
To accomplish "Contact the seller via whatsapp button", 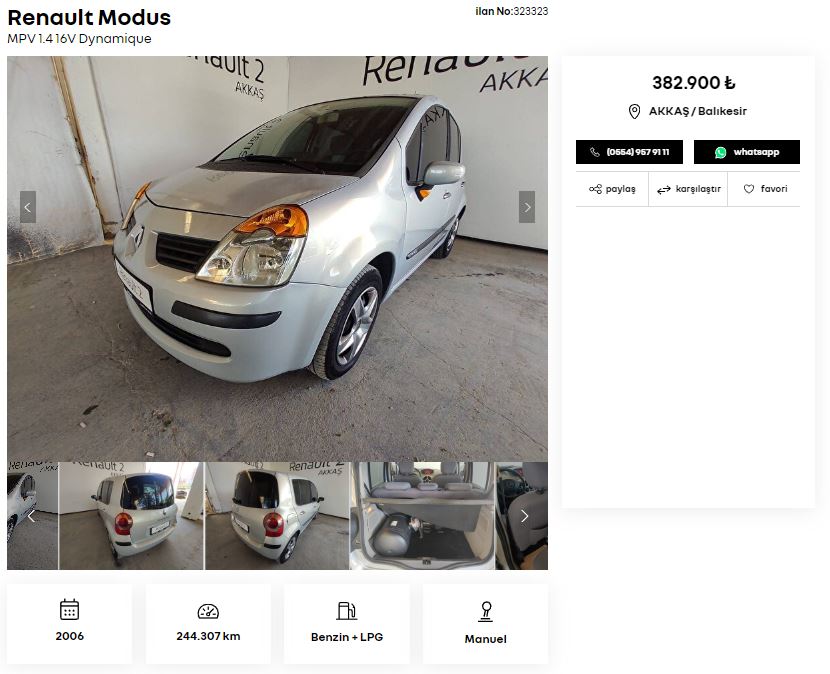I will point(747,152).
